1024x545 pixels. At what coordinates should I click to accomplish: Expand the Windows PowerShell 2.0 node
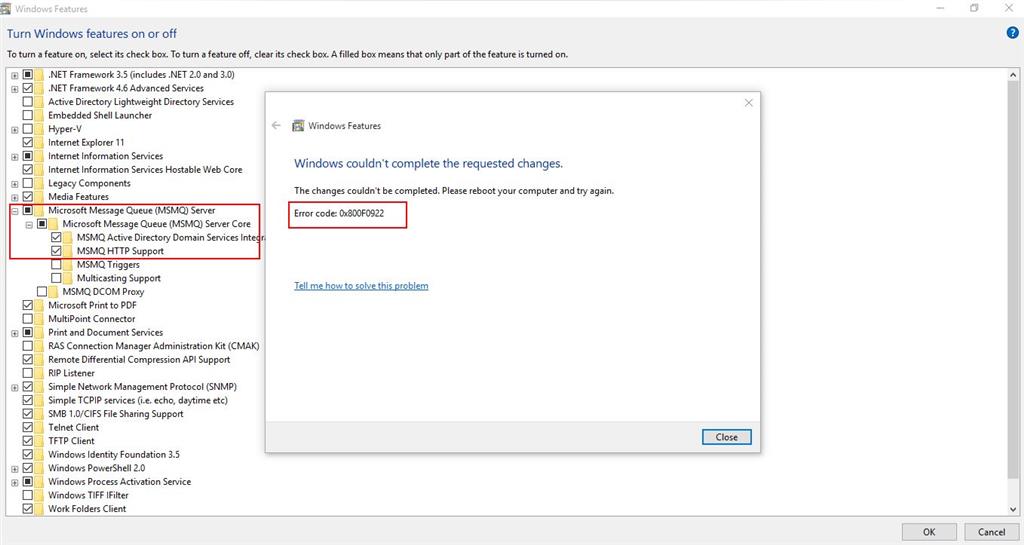tap(14, 469)
